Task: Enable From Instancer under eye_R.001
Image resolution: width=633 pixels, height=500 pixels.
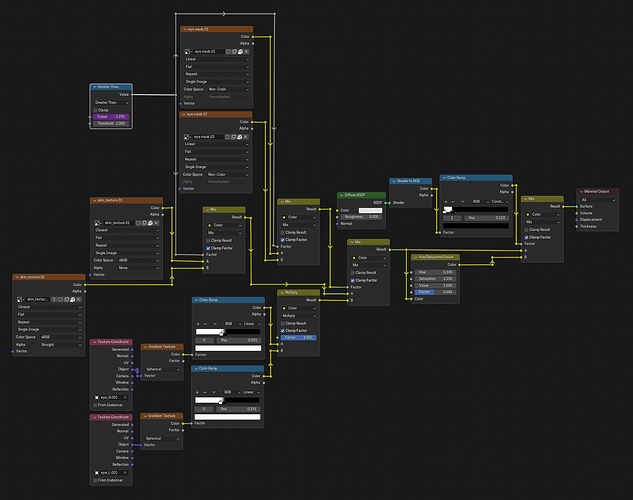Action: pos(95,405)
